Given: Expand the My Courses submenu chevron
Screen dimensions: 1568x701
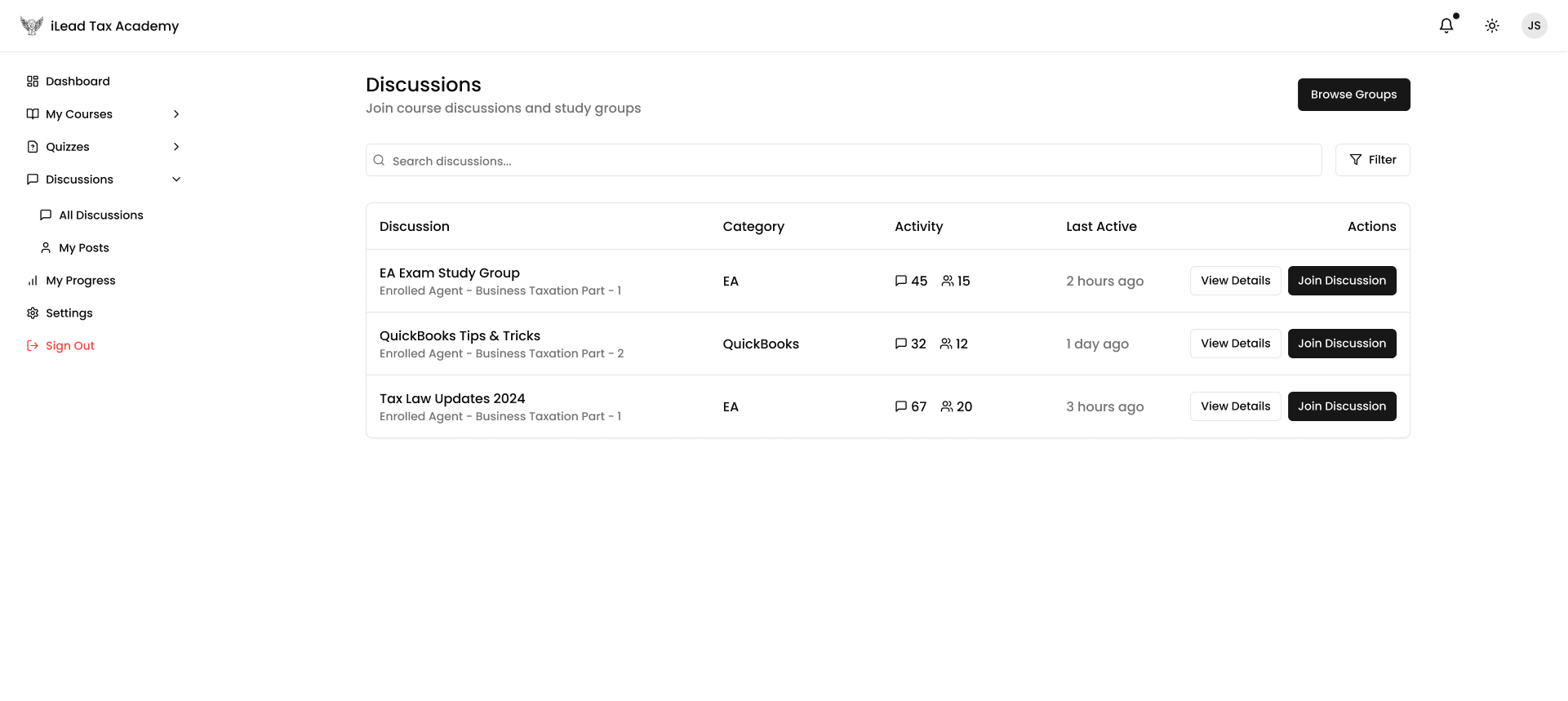Looking at the screenshot, I should click(x=176, y=114).
